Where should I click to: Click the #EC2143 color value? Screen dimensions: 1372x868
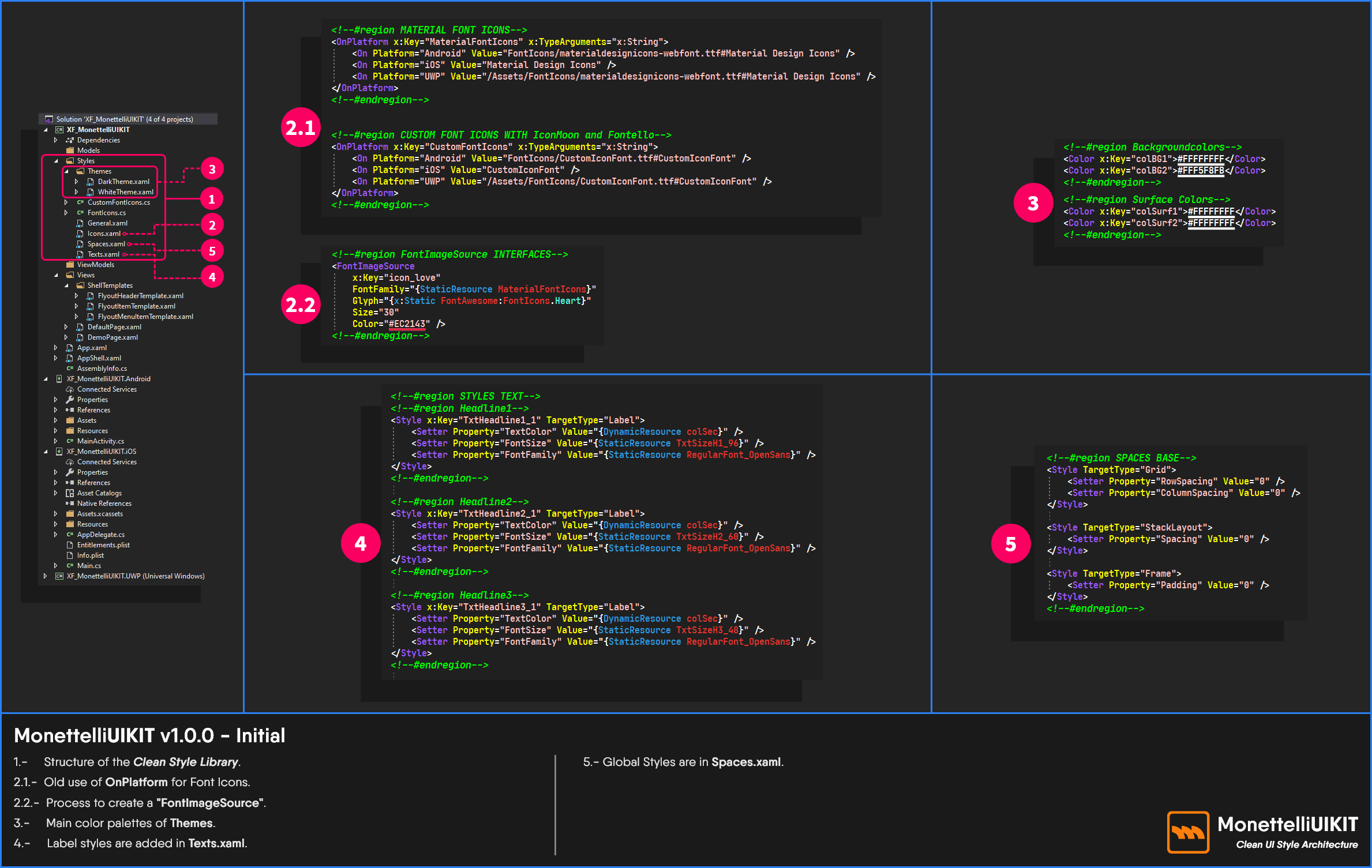click(407, 324)
